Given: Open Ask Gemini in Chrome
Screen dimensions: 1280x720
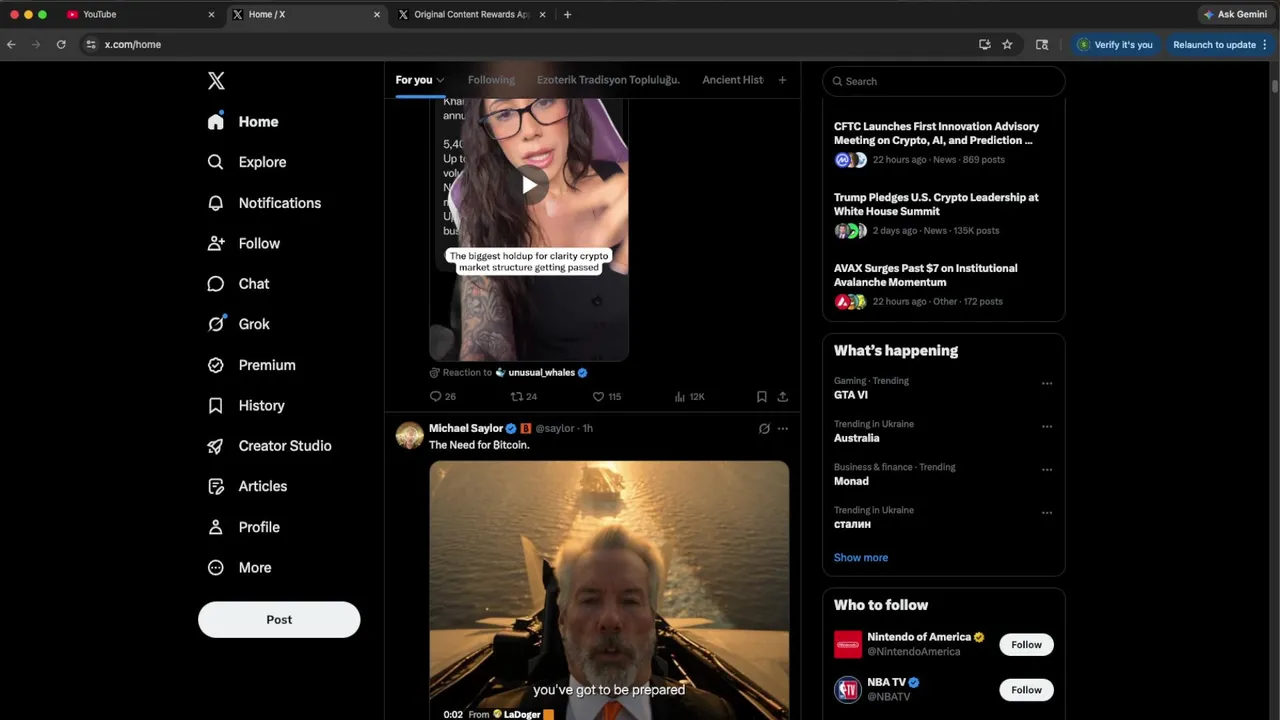Looking at the screenshot, I should pyautogui.click(x=1235, y=15).
